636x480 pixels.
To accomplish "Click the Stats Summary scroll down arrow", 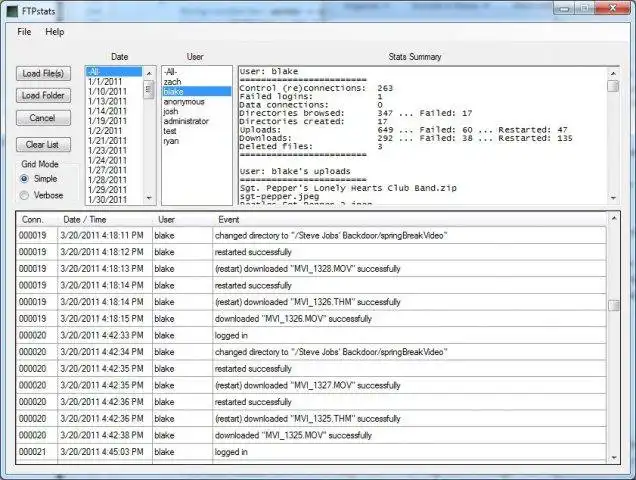I will coord(613,198).
